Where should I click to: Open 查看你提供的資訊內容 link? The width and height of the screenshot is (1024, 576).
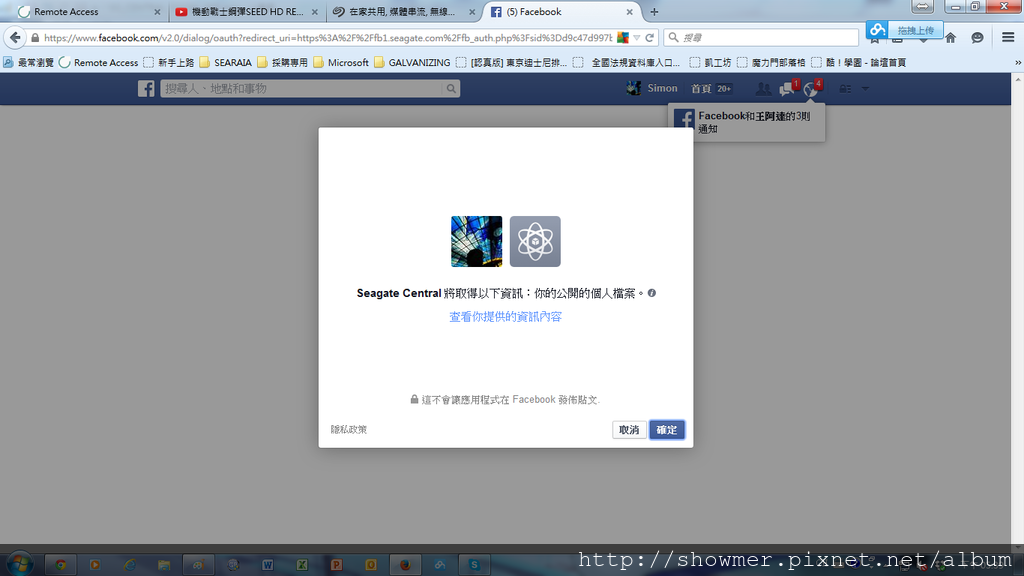(x=505, y=317)
